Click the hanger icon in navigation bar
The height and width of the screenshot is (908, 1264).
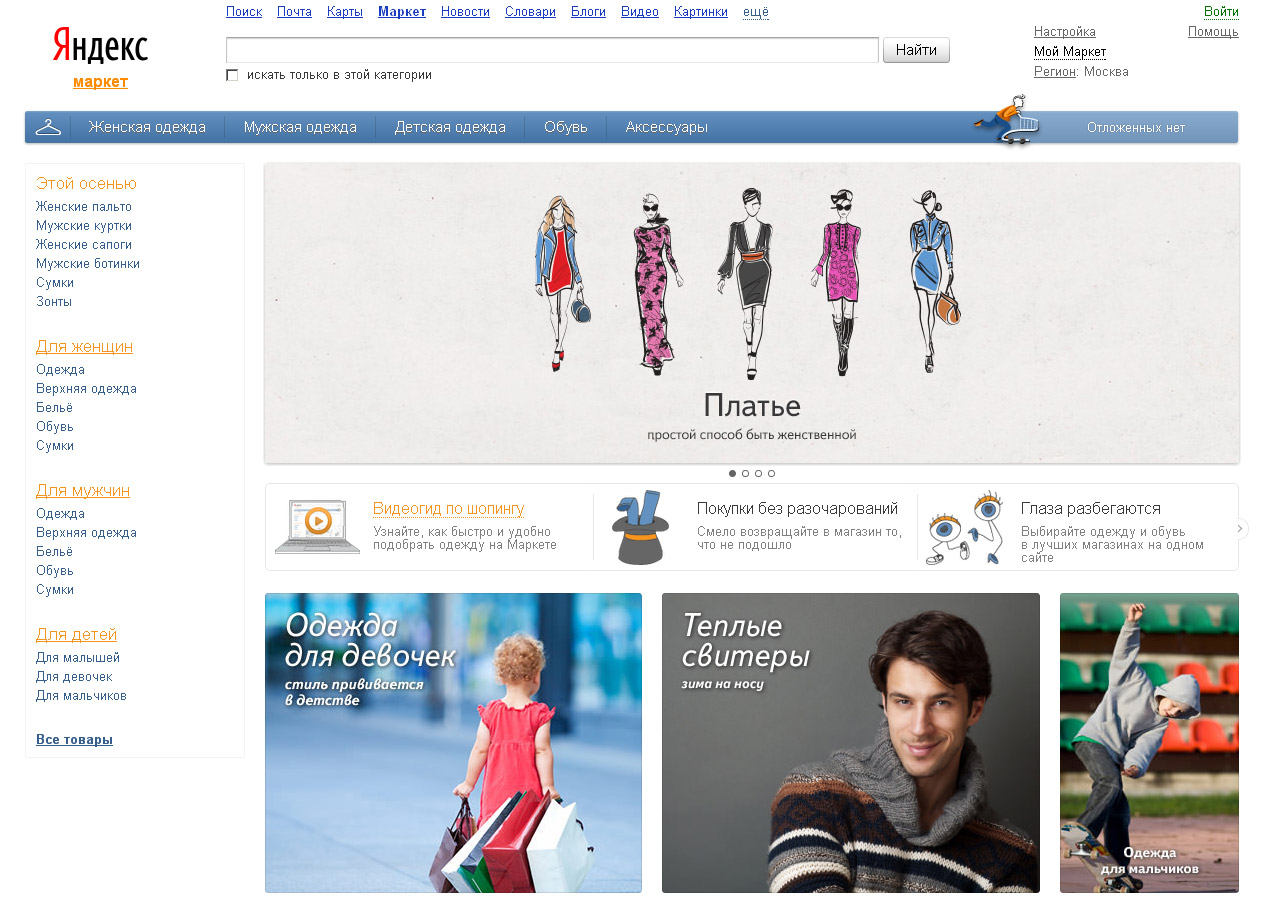(48, 127)
